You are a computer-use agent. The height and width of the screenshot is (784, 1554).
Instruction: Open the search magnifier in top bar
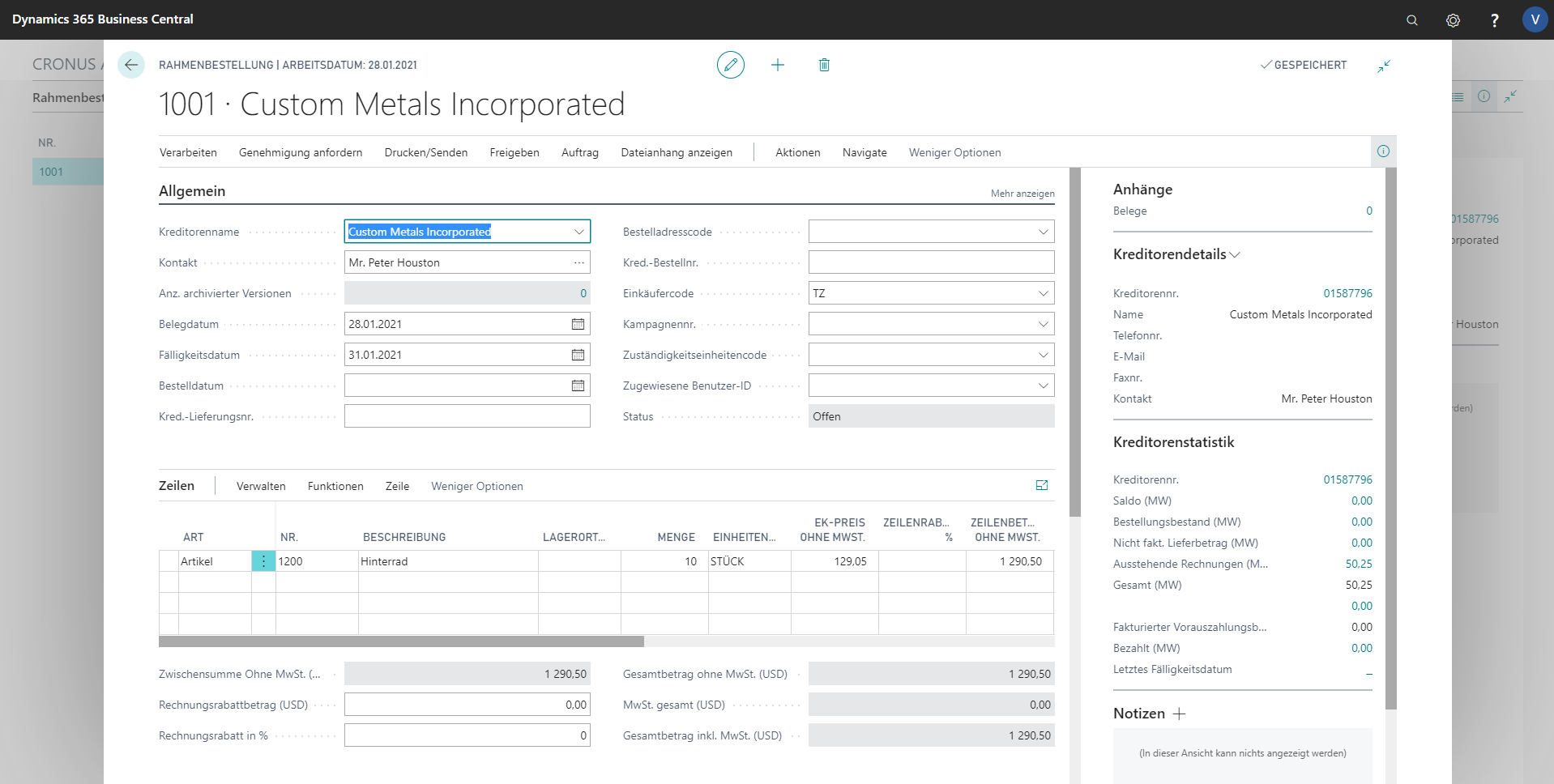coord(1412,20)
